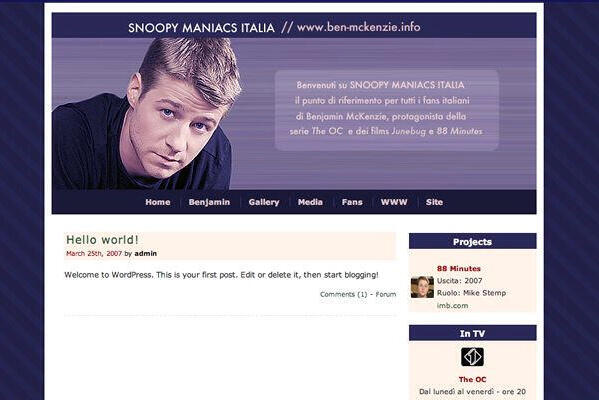Open the 88 Minutes project link
Screen dimensions: 599x400
(x=459, y=269)
